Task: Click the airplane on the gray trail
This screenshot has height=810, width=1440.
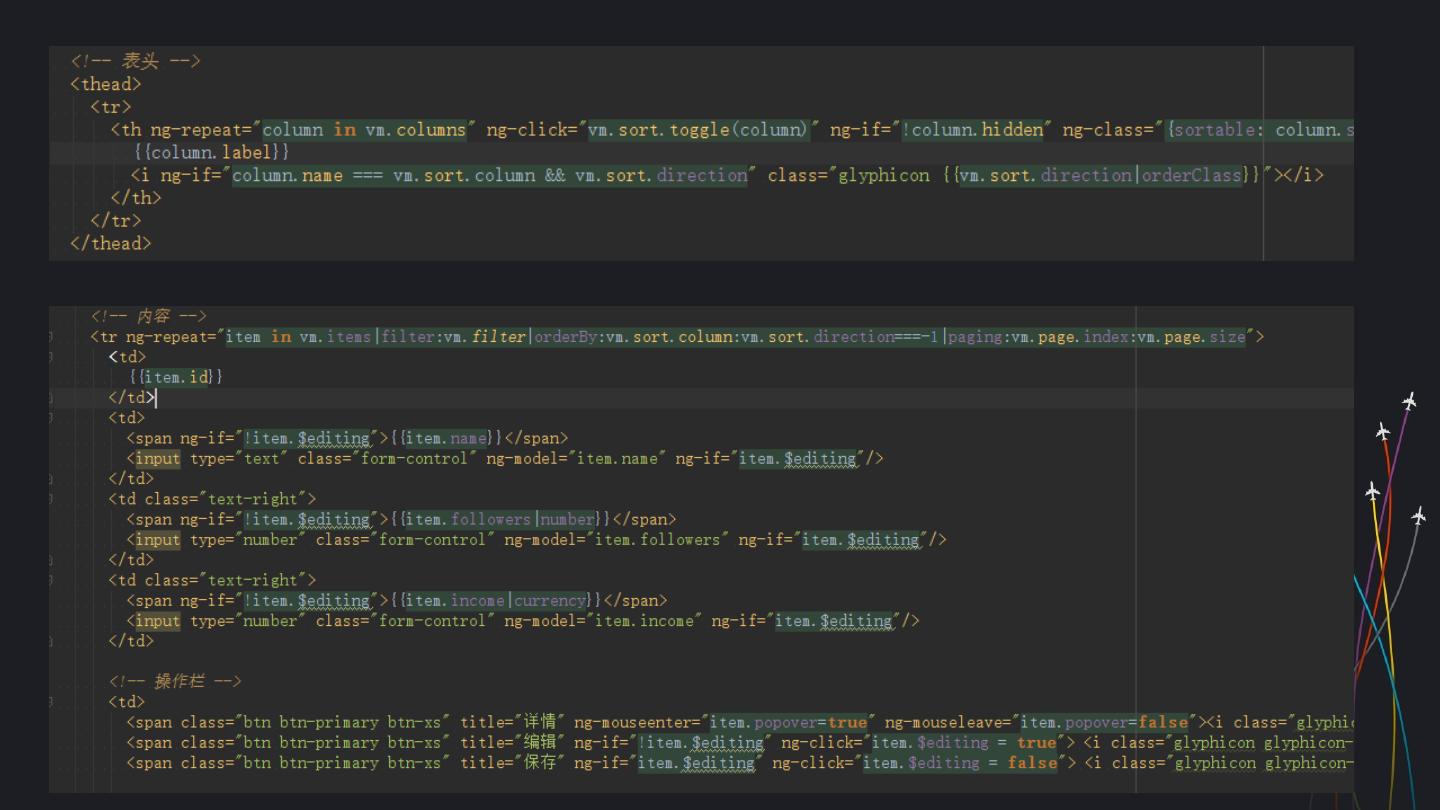Action: click(x=1418, y=516)
